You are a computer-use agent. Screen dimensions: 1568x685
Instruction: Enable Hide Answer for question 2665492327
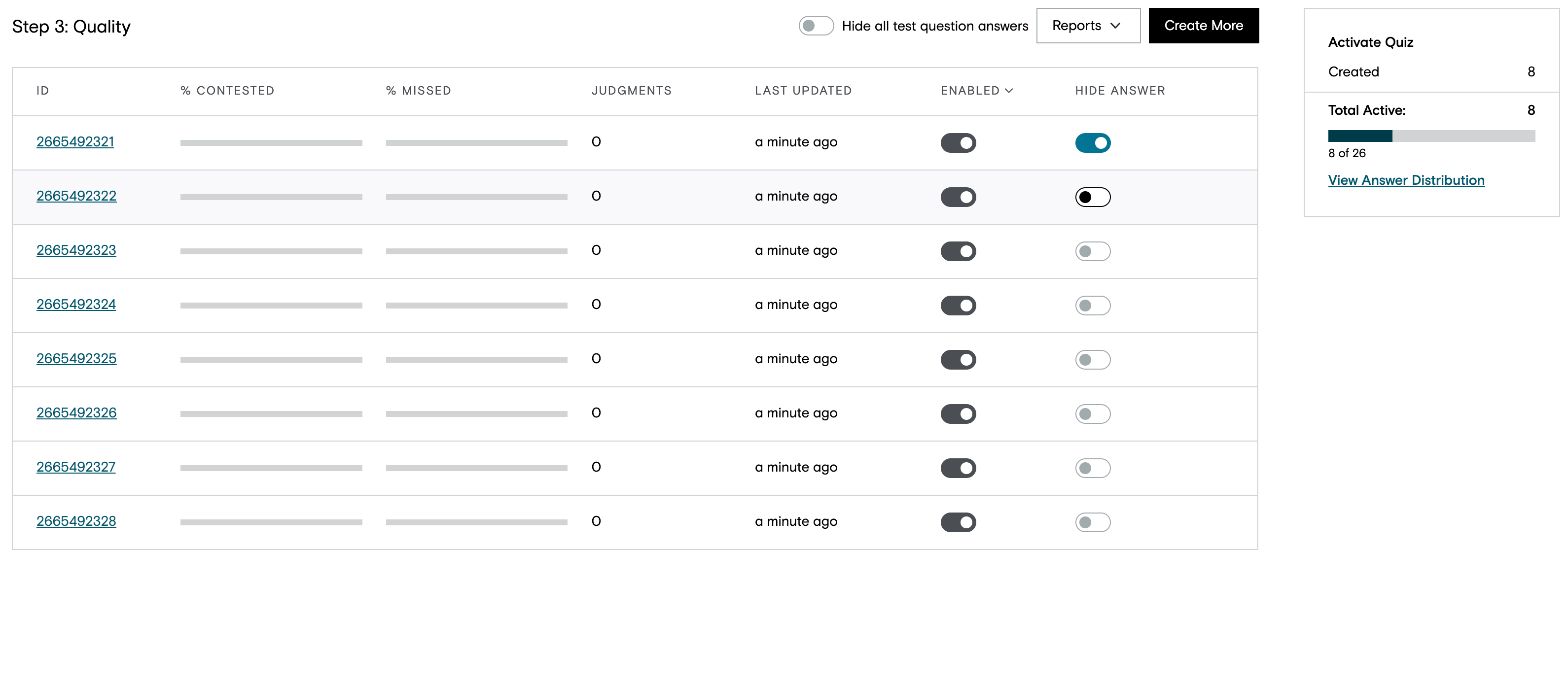click(1093, 467)
